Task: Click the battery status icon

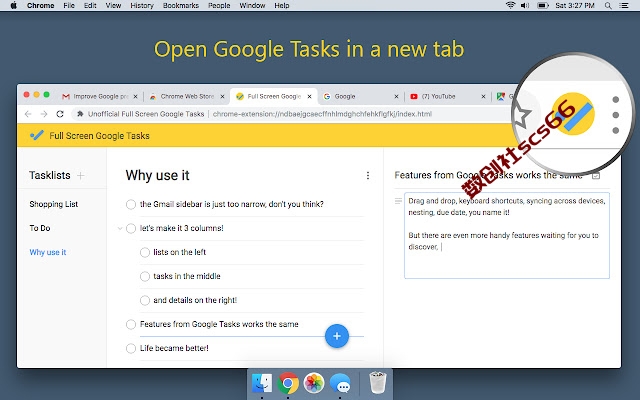Action: click(x=542, y=5)
